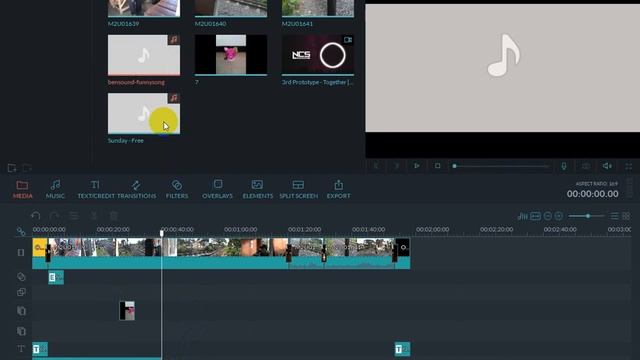Select the media clip named 7
640x360 pixels.
231,55
